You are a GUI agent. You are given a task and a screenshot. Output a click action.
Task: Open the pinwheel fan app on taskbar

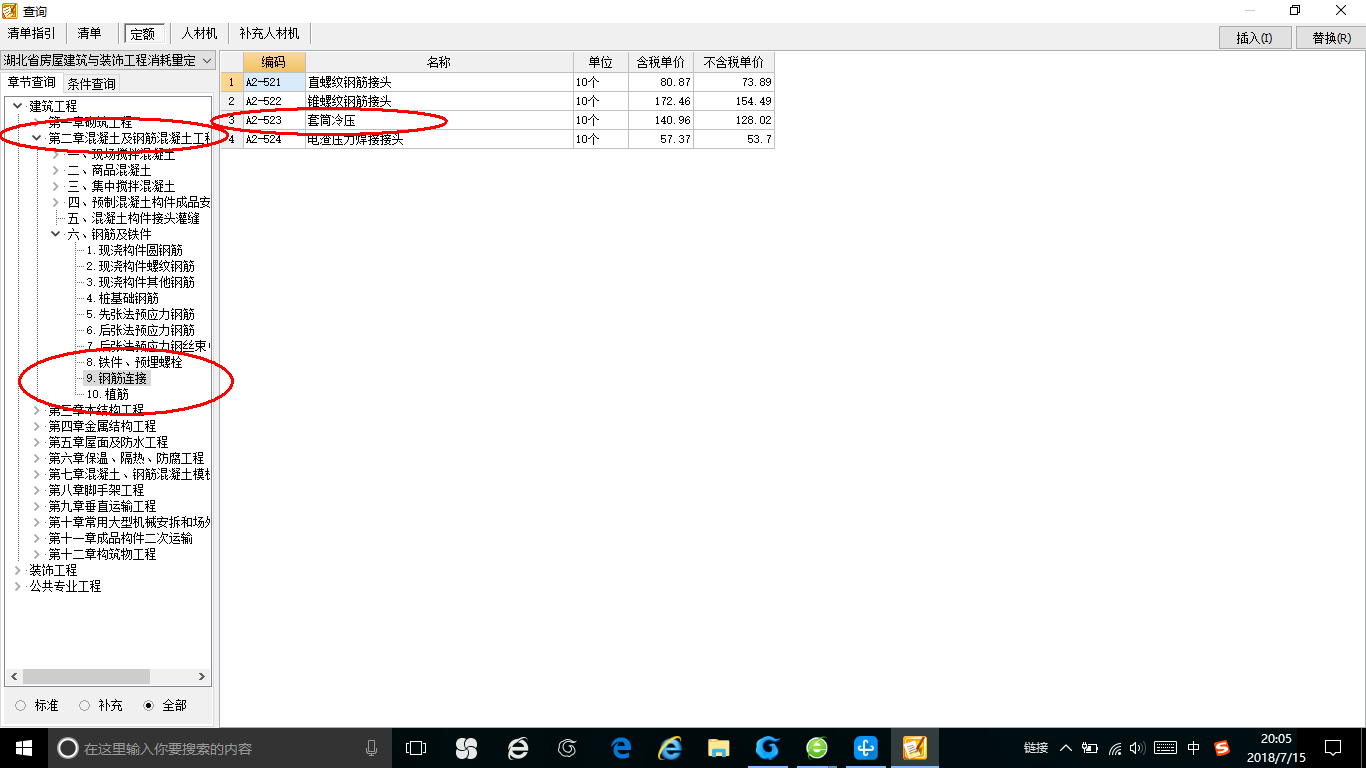click(x=466, y=748)
